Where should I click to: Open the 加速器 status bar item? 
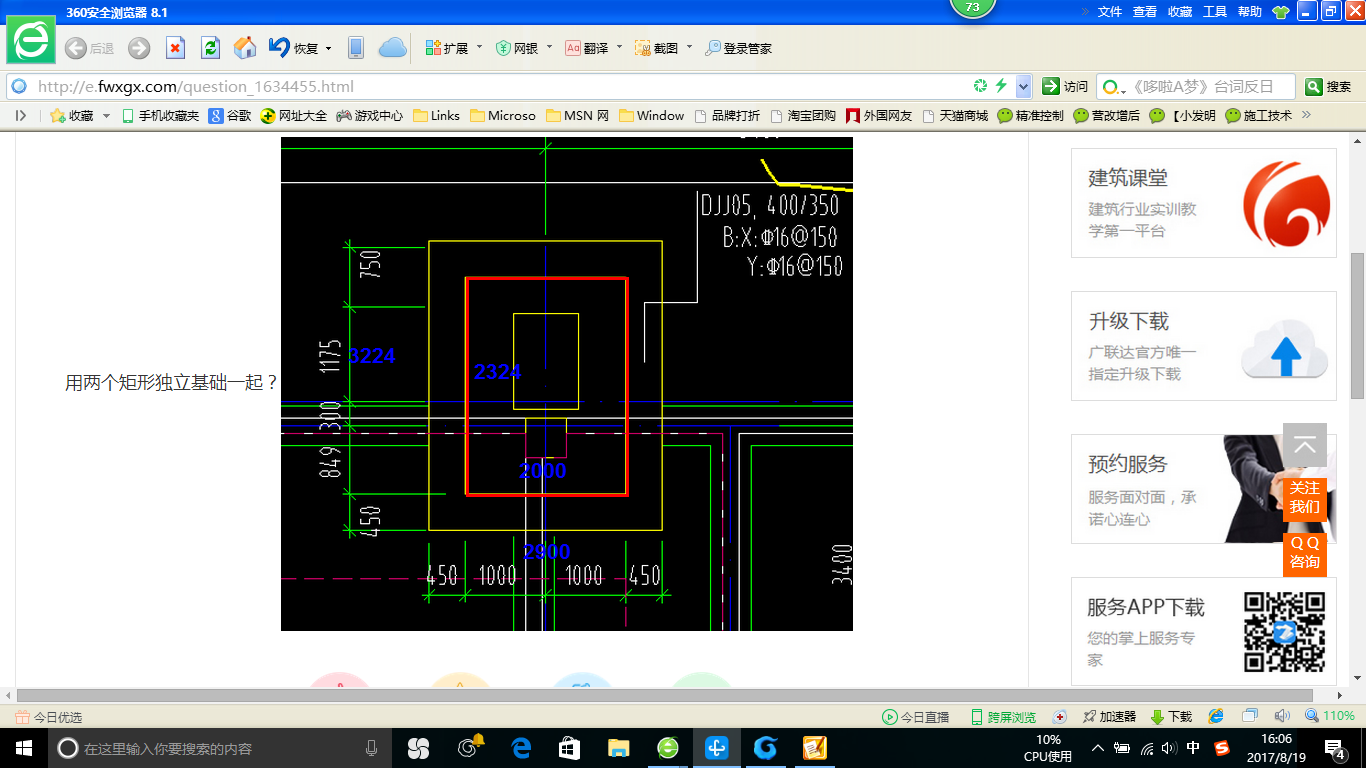coord(1109,717)
